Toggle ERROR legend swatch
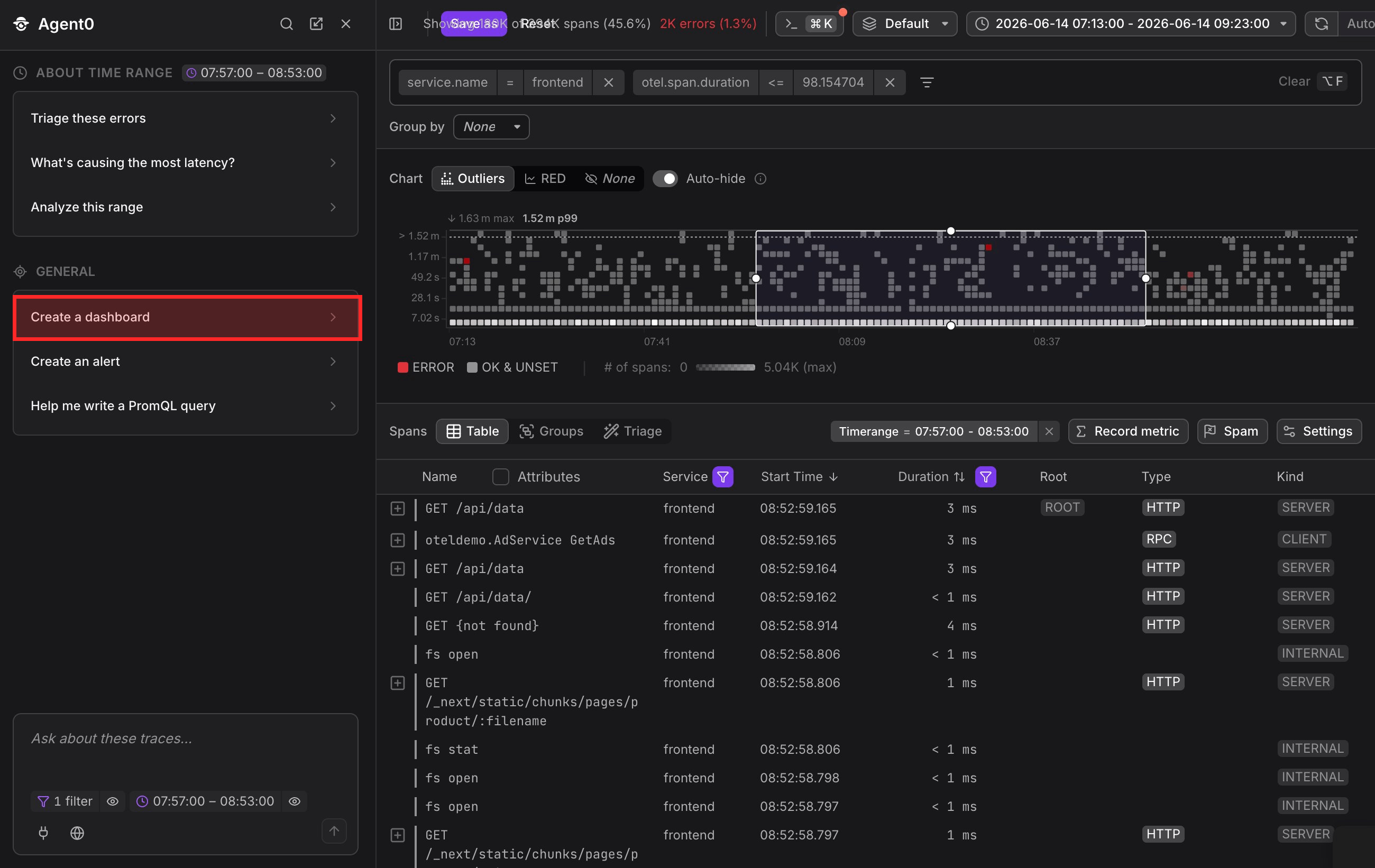This screenshot has width=1375, height=868. pyautogui.click(x=402, y=367)
